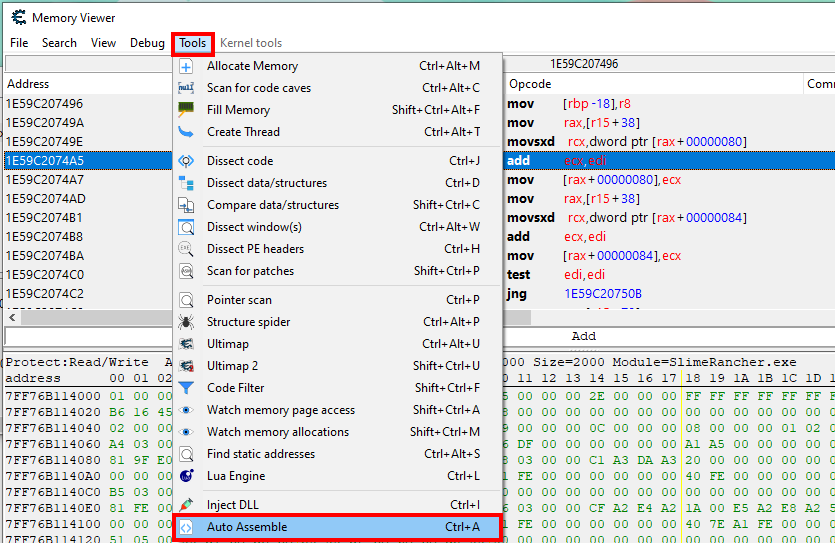
Task: Click the jng jump target 1E59C20750B
Action: (603, 294)
